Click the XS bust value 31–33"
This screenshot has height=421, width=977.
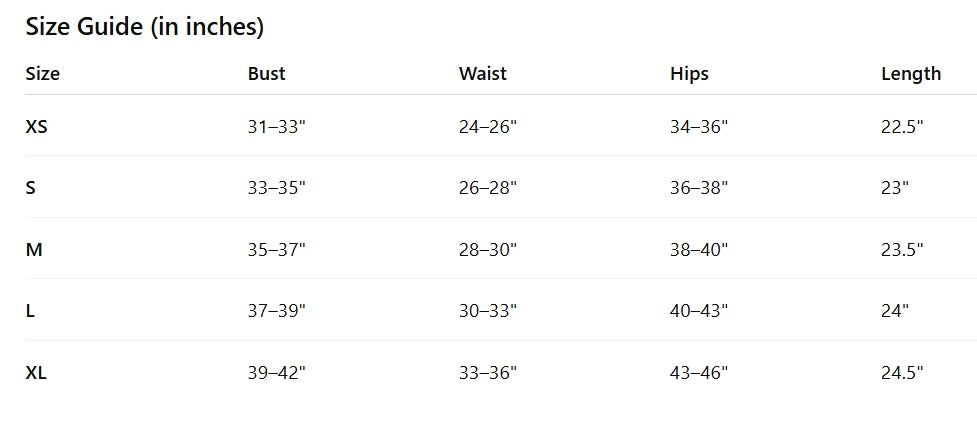(276, 126)
